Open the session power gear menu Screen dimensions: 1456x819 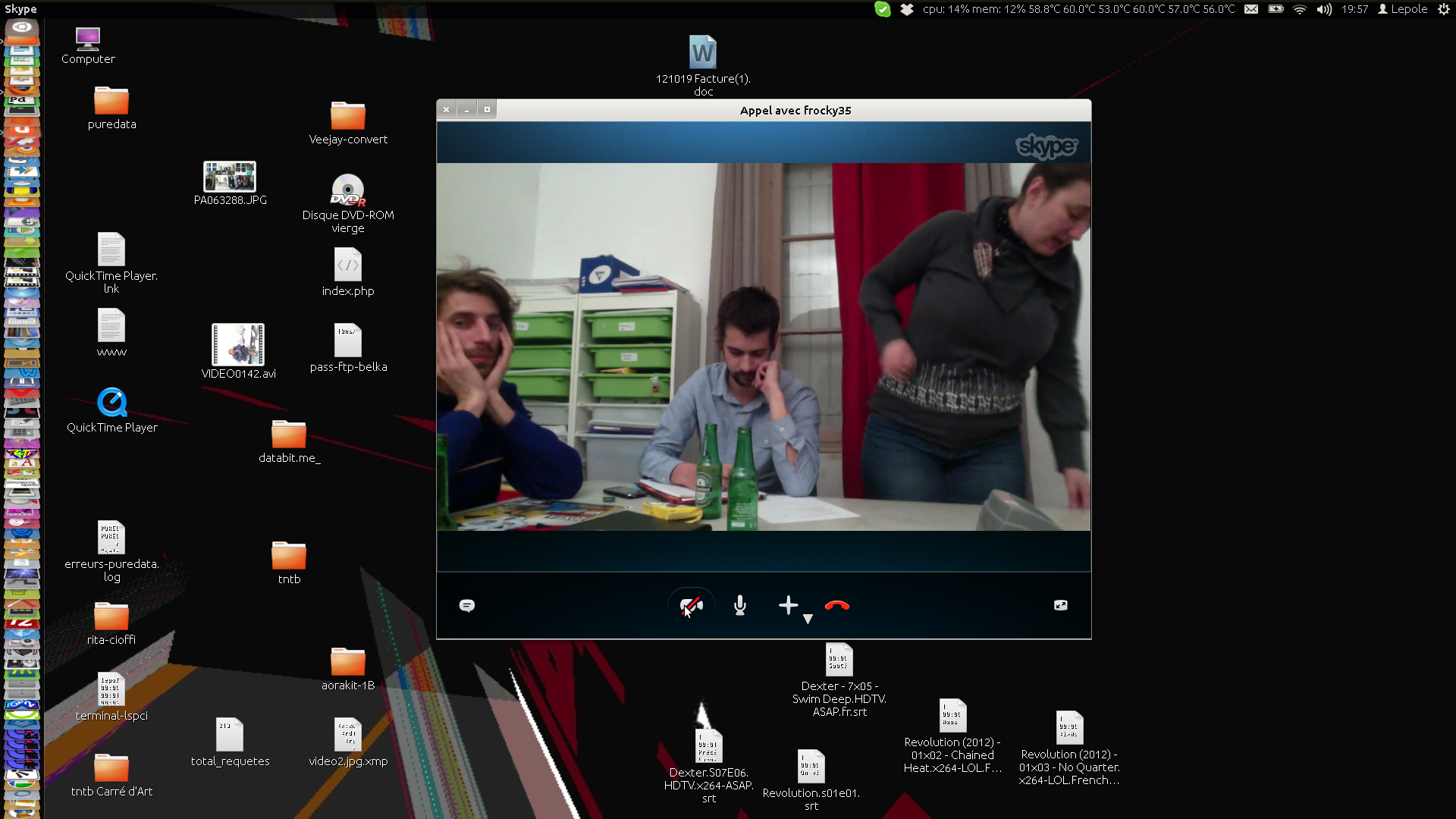pos(1444,9)
